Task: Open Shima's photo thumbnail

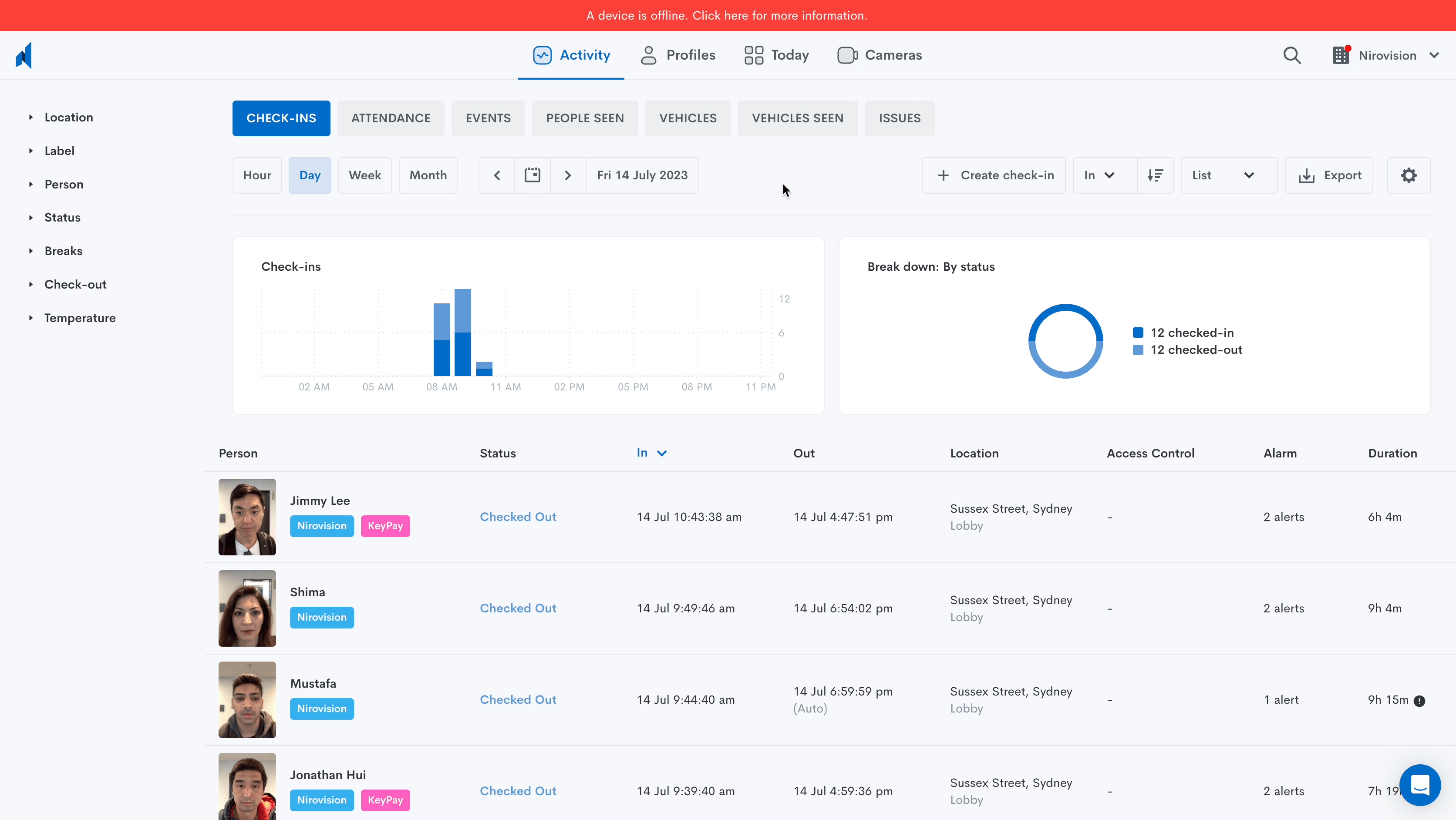Action: [247, 608]
